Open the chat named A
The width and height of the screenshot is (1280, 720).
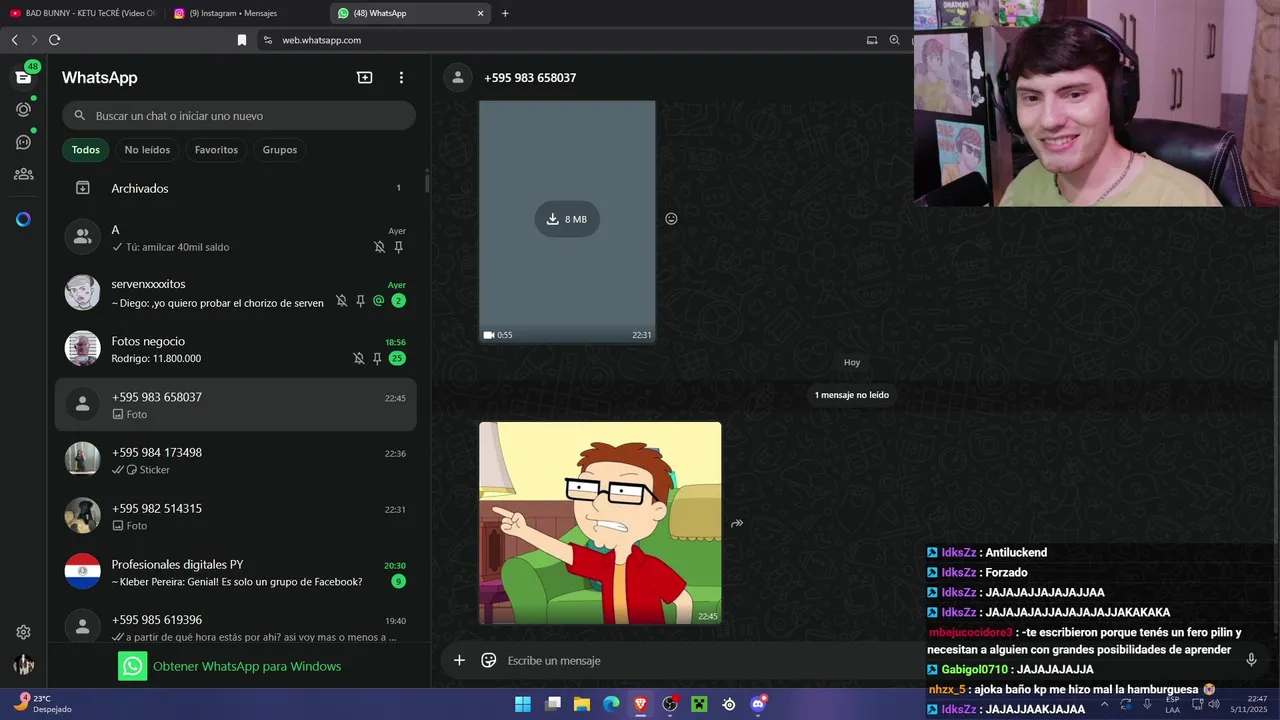236,238
